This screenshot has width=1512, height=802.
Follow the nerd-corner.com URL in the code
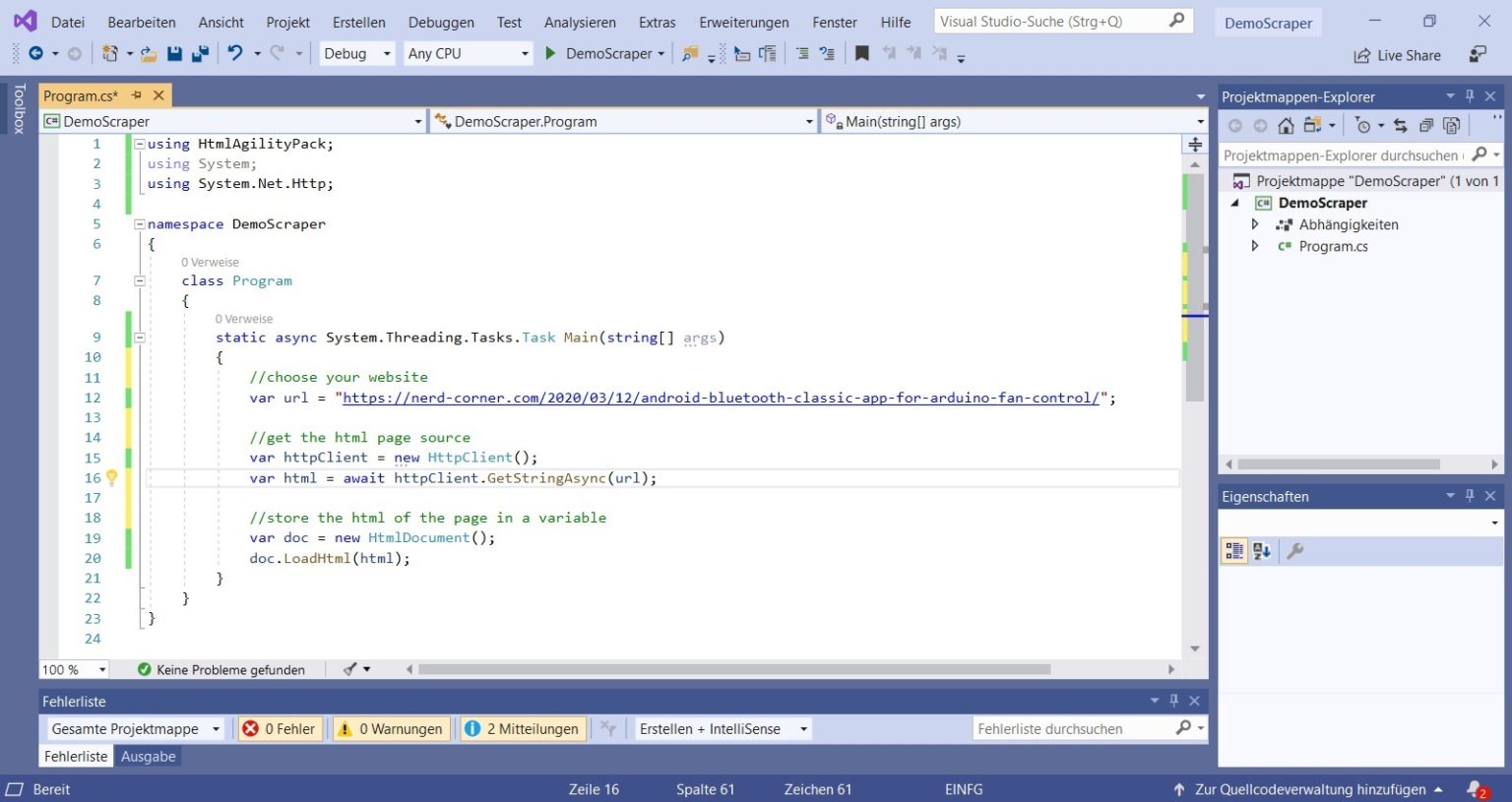pyautogui.click(x=724, y=398)
